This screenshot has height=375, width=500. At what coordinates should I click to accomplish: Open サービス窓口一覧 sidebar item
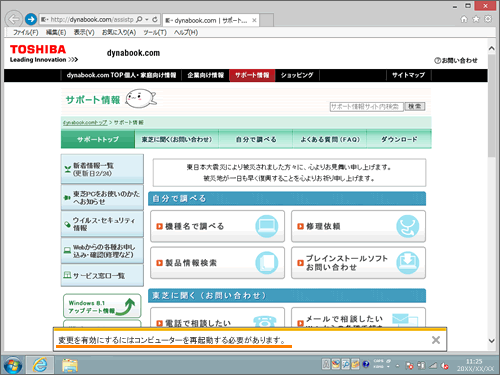[102, 275]
